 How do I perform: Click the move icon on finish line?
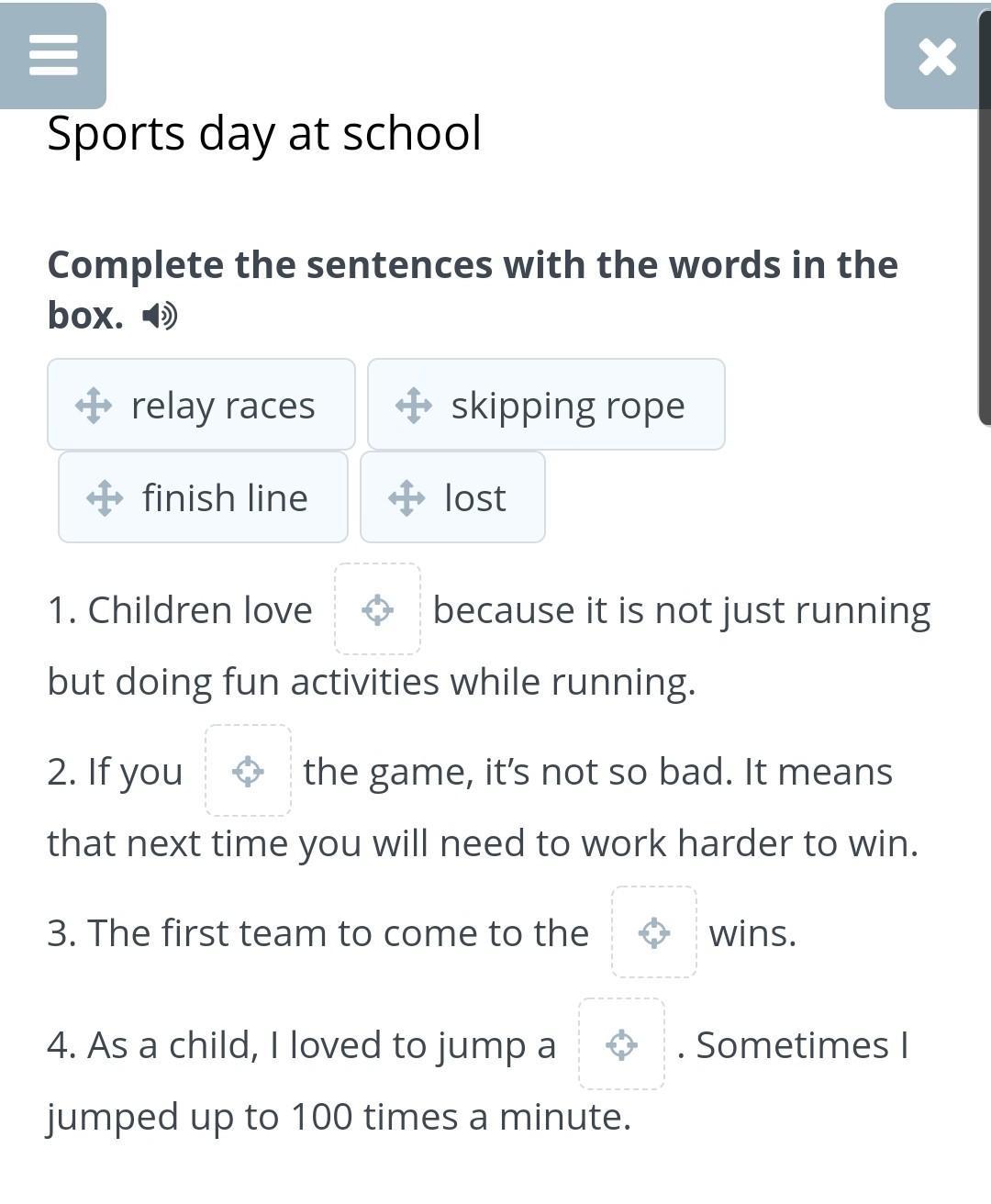click(x=105, y=497)
